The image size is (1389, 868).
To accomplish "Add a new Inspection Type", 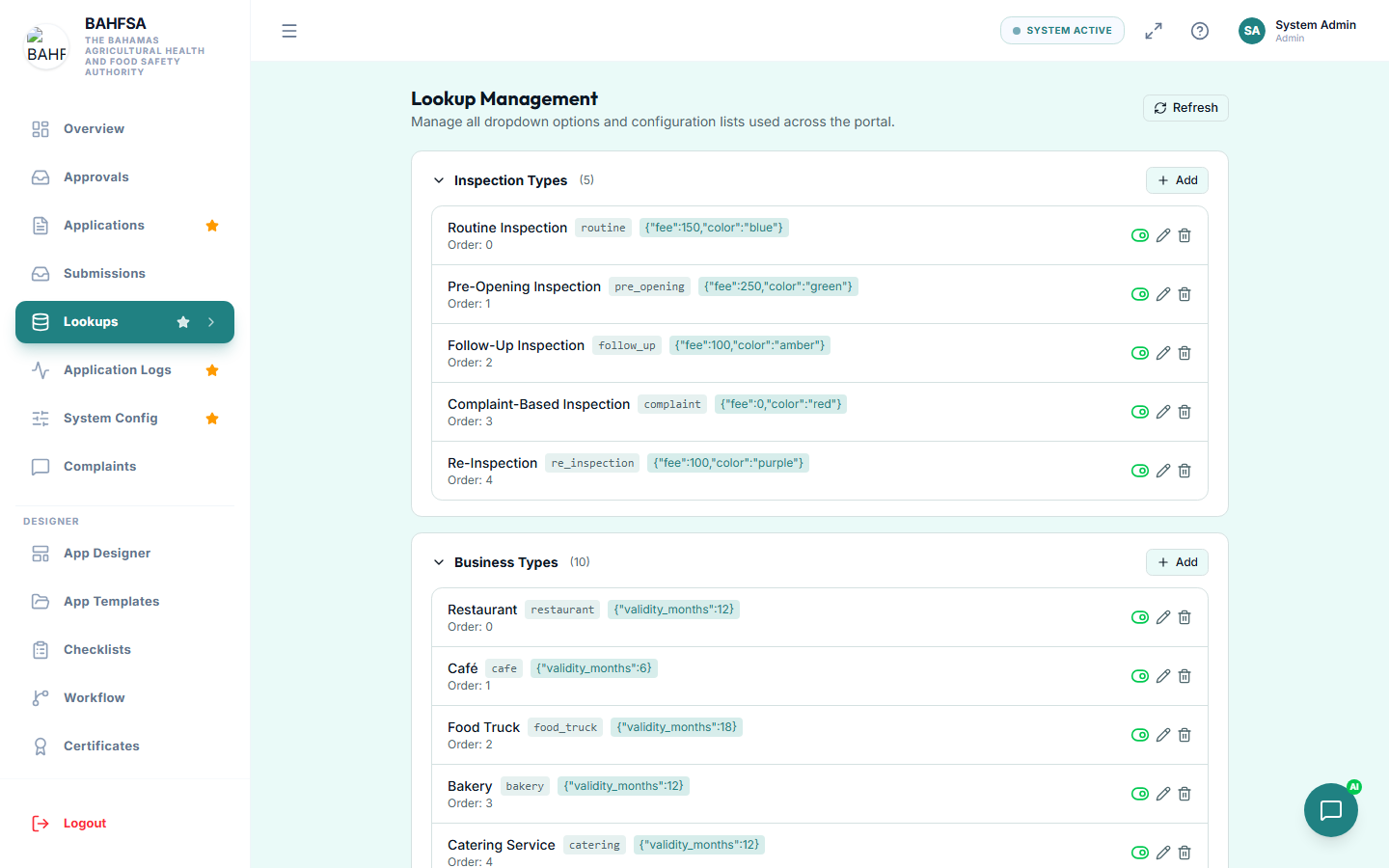I will 1177,180.
